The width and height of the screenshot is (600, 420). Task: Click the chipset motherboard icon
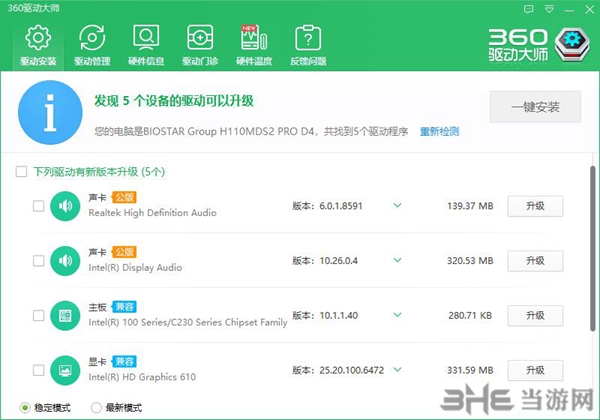[x=65, y=316]
